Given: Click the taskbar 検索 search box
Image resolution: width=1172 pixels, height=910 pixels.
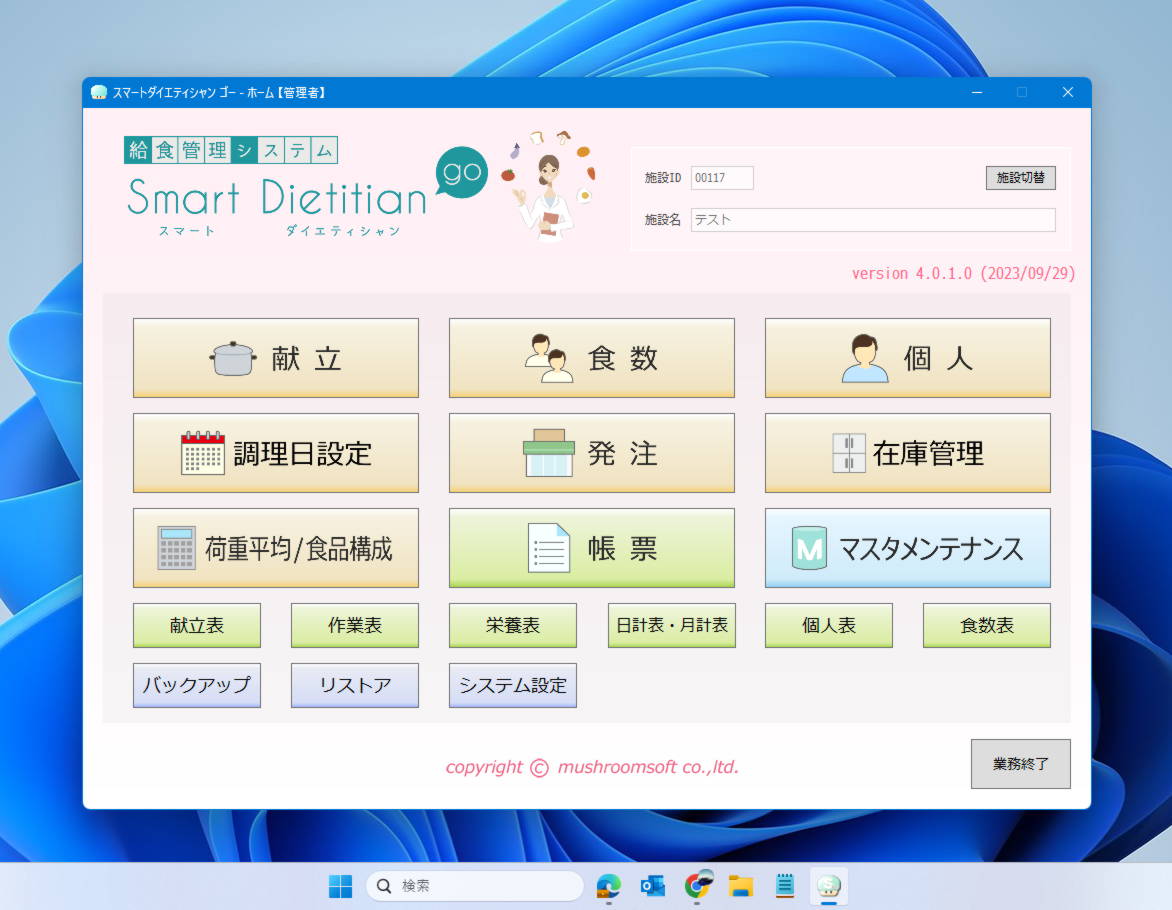Looking at the screenshot, I should click(x=475, y=886).
